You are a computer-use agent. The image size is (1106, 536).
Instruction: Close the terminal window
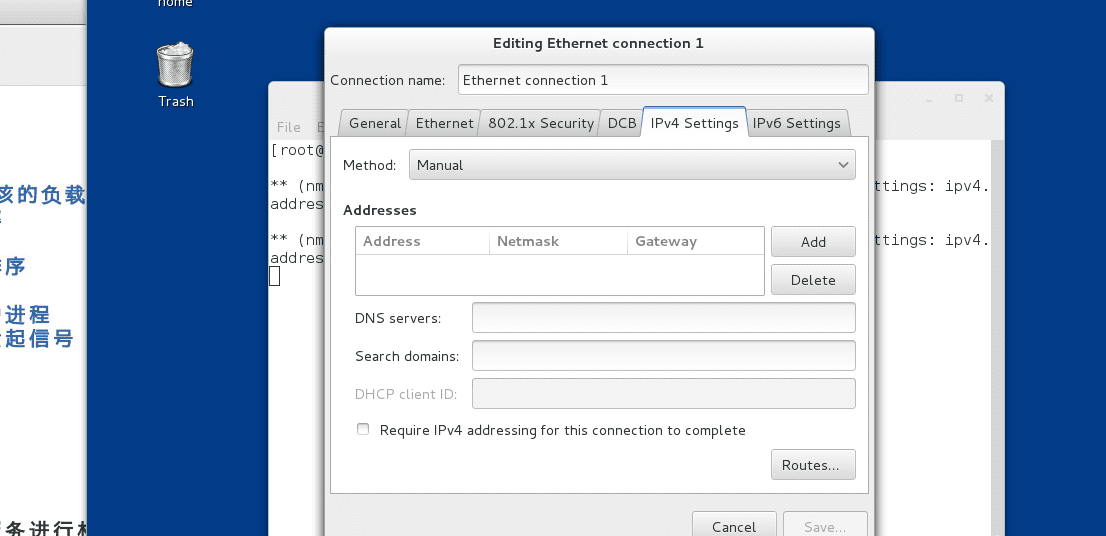(x=989, y=99)
